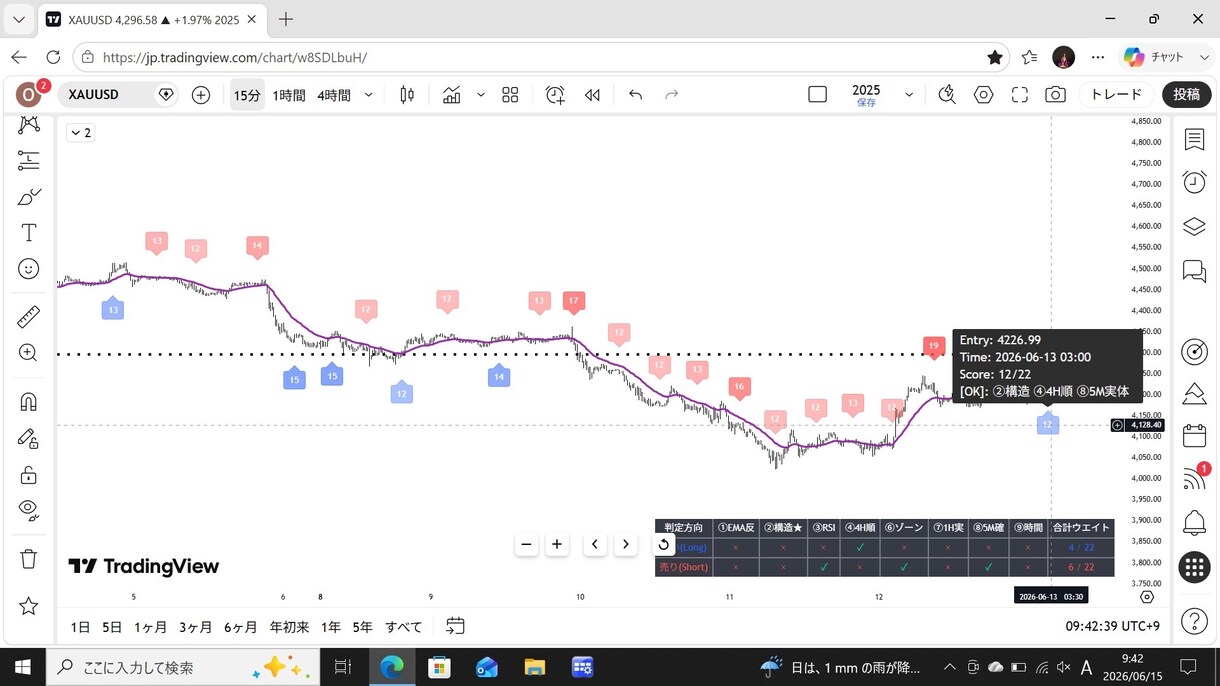The image size is (1220, 686).
Task: Open indicator templates grid
Action: coord(510,95)
